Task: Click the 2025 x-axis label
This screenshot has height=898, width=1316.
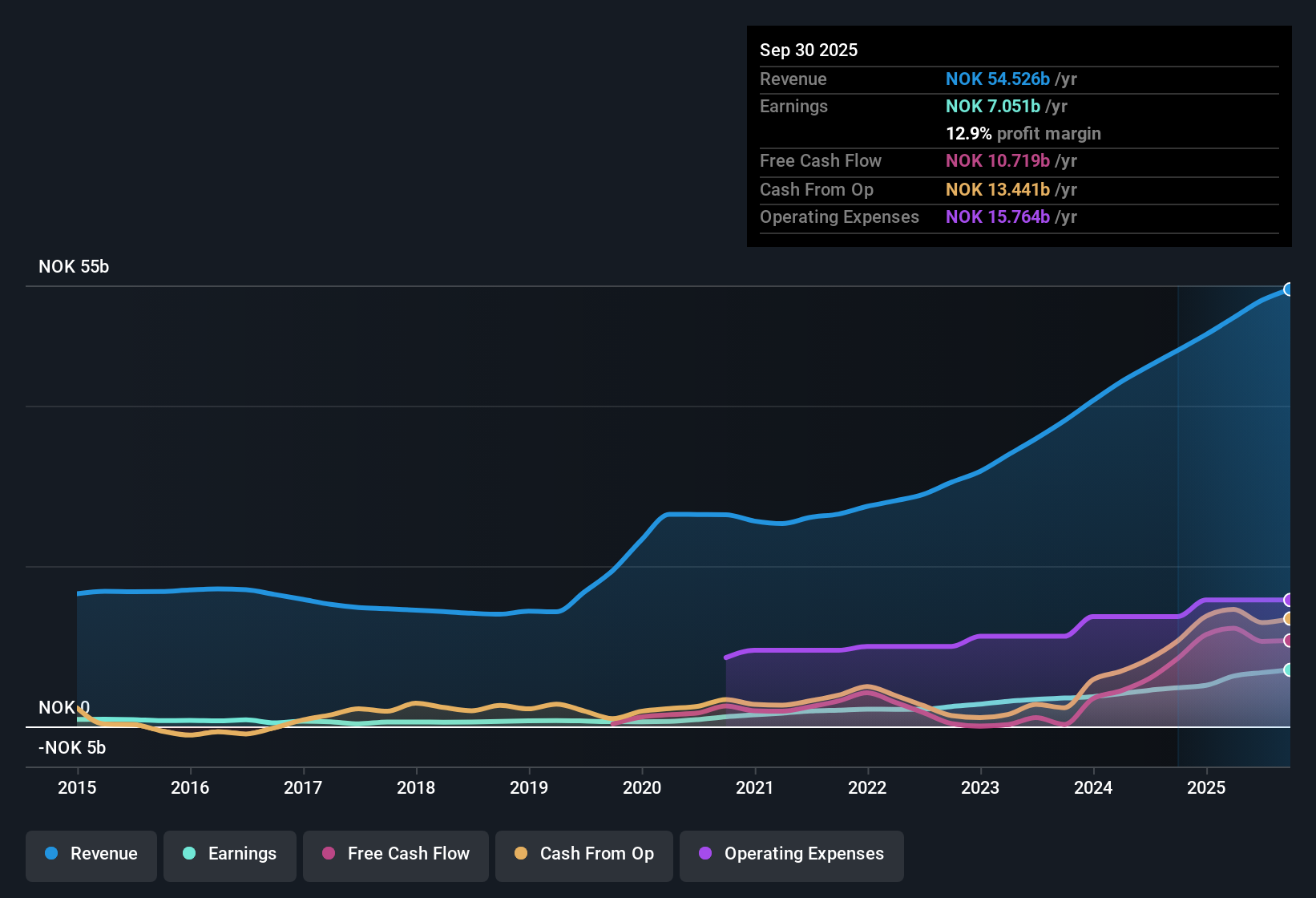Action: point(1206,787)
